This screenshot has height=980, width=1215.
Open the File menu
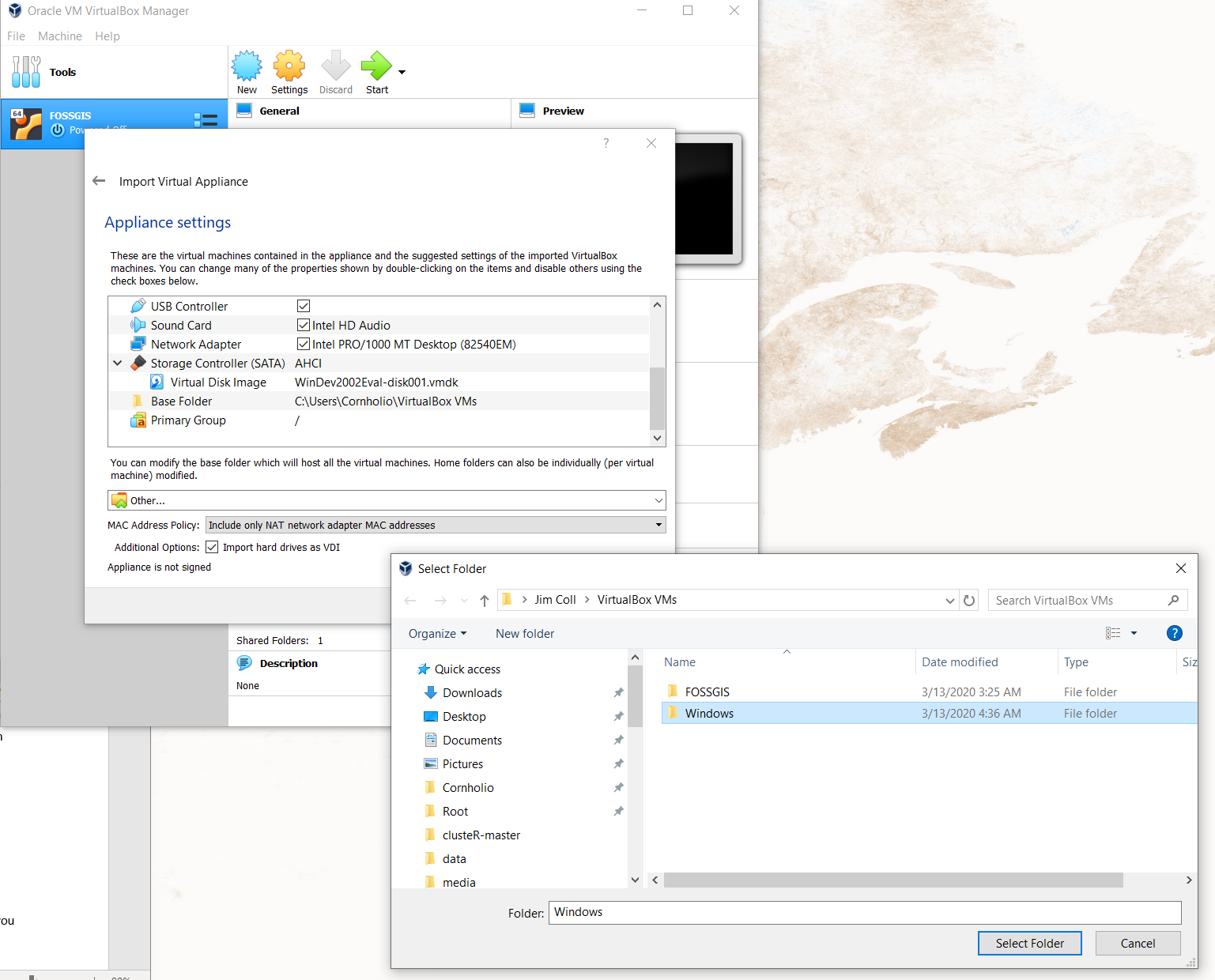tap(16, 36)
